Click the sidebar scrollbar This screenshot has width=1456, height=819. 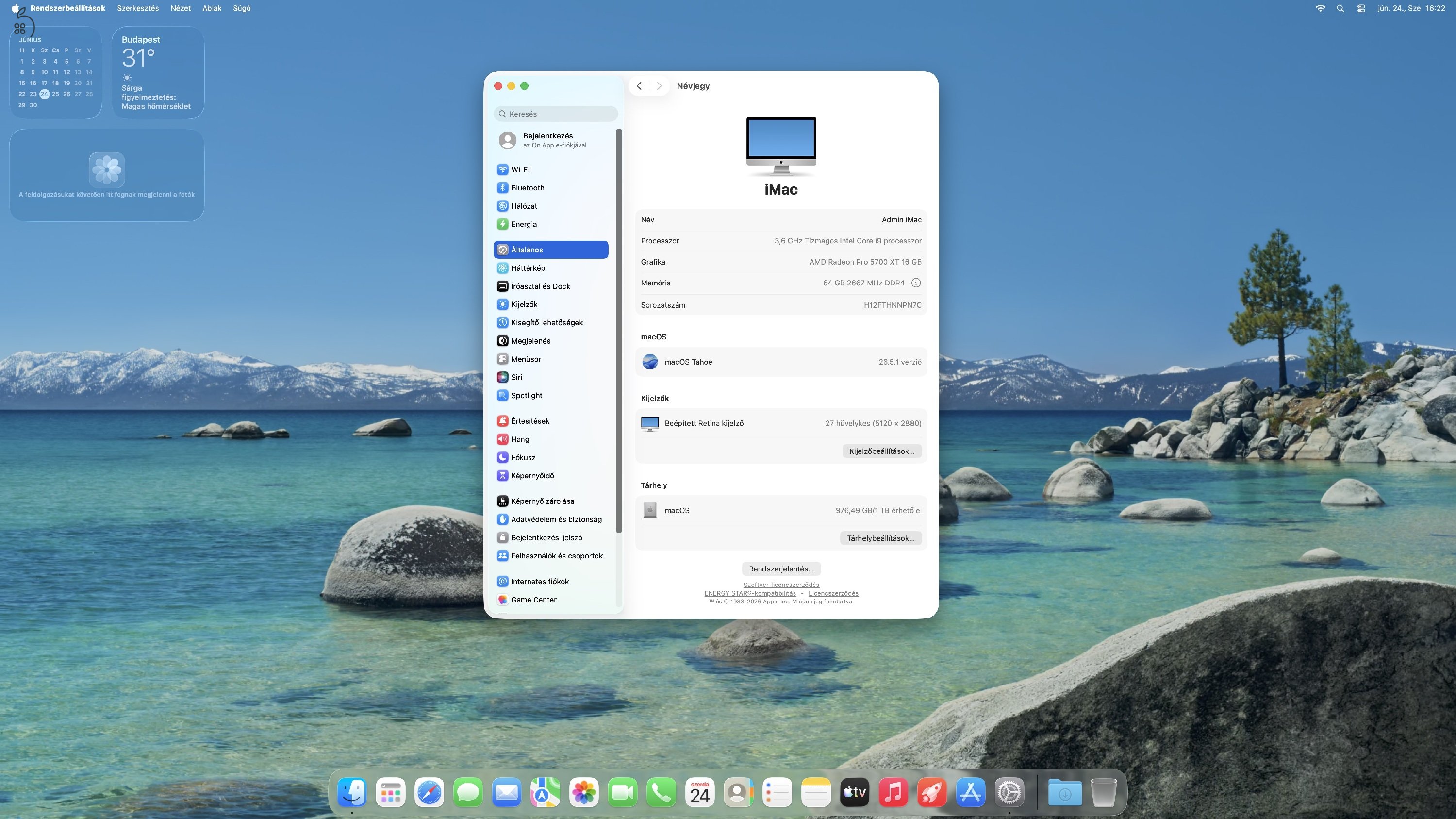click(x=619, y=331)
